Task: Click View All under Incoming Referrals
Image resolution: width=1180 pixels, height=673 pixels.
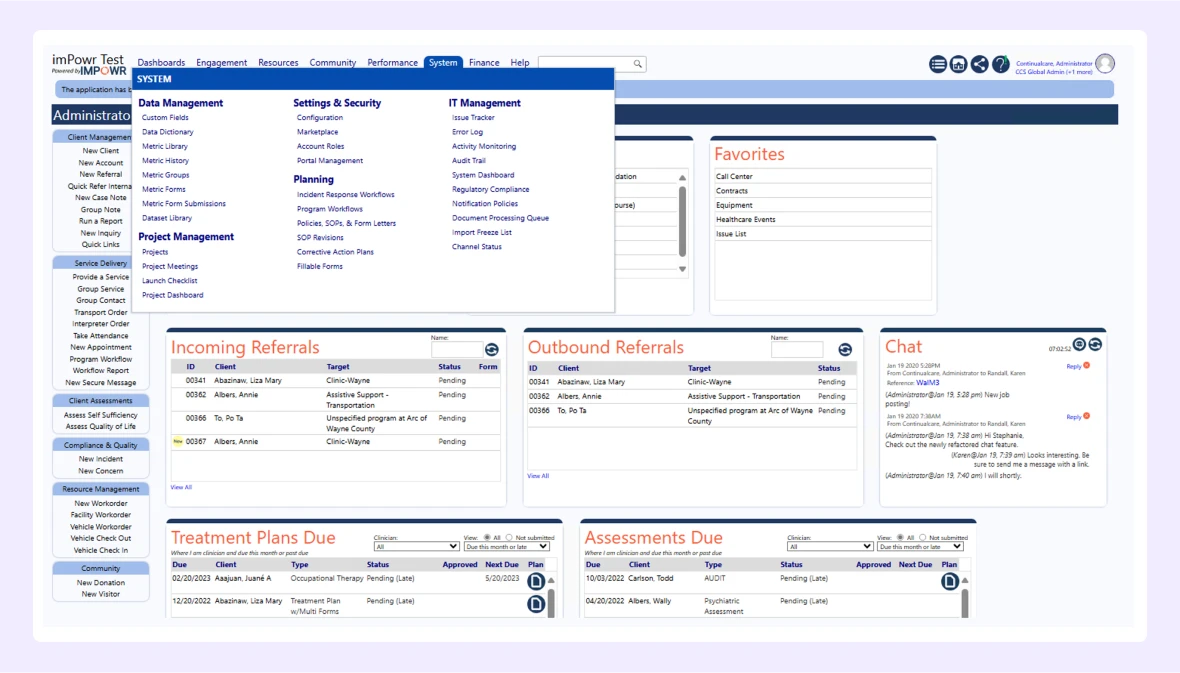Action: click(x=181, y=487)
